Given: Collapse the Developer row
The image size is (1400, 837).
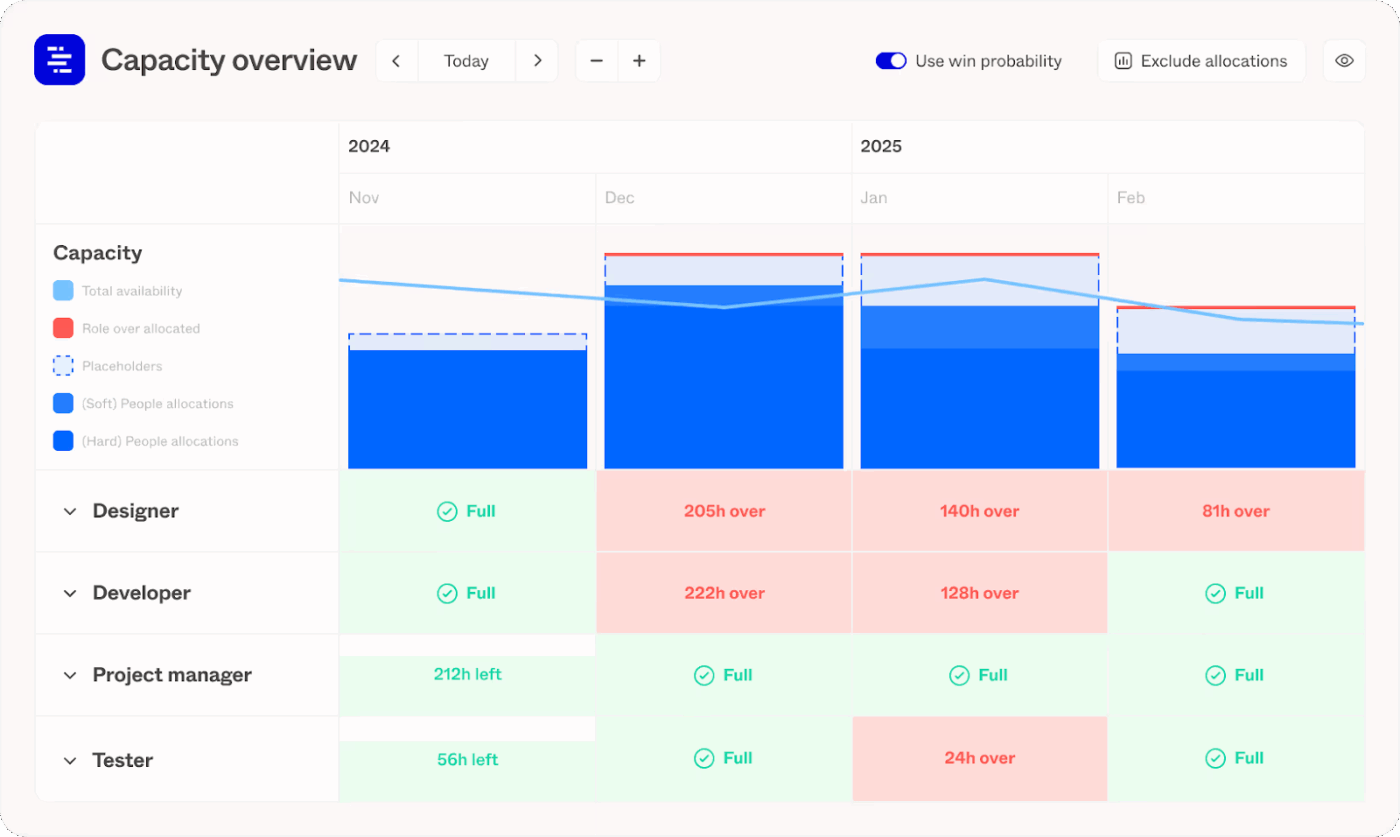Looking at the screenshot, I should coord(70,593).
